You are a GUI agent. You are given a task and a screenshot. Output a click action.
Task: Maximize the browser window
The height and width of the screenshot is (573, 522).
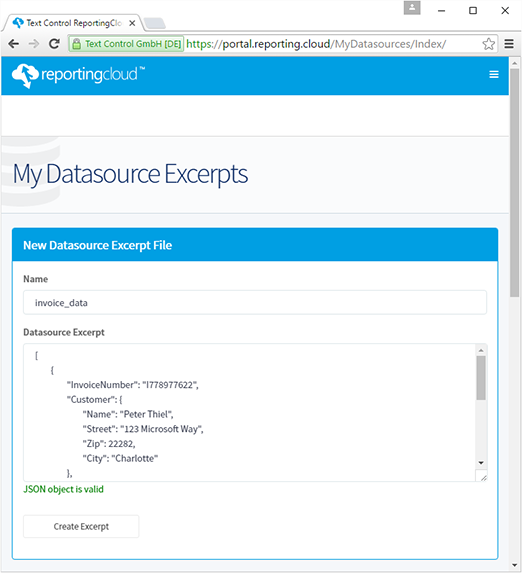pos(473,11)
